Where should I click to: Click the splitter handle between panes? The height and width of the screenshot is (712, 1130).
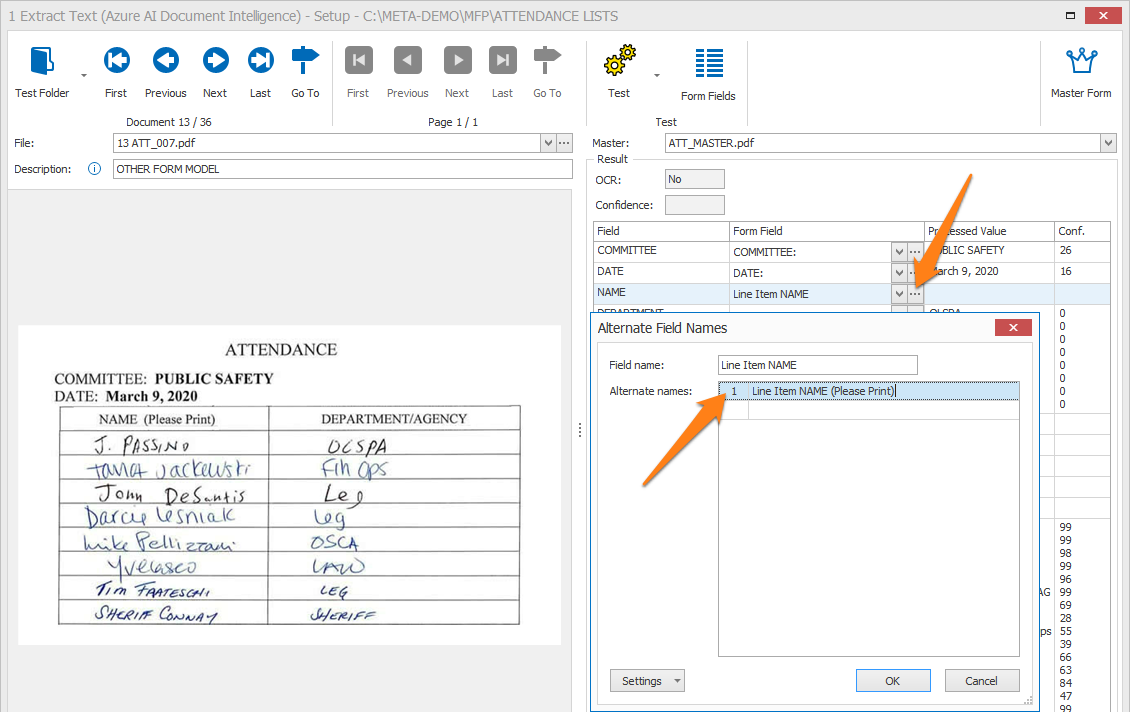tap(579, 430)
